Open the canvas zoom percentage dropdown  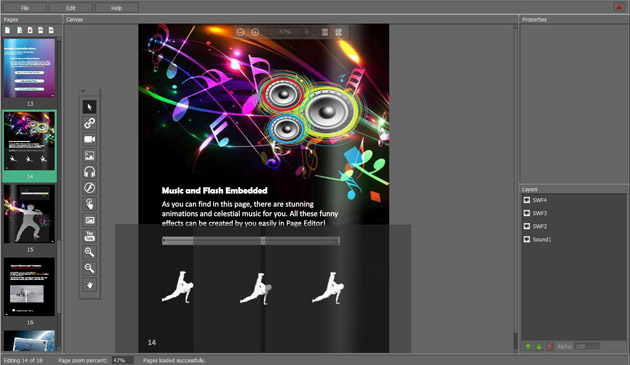click(x=307, y=32)
